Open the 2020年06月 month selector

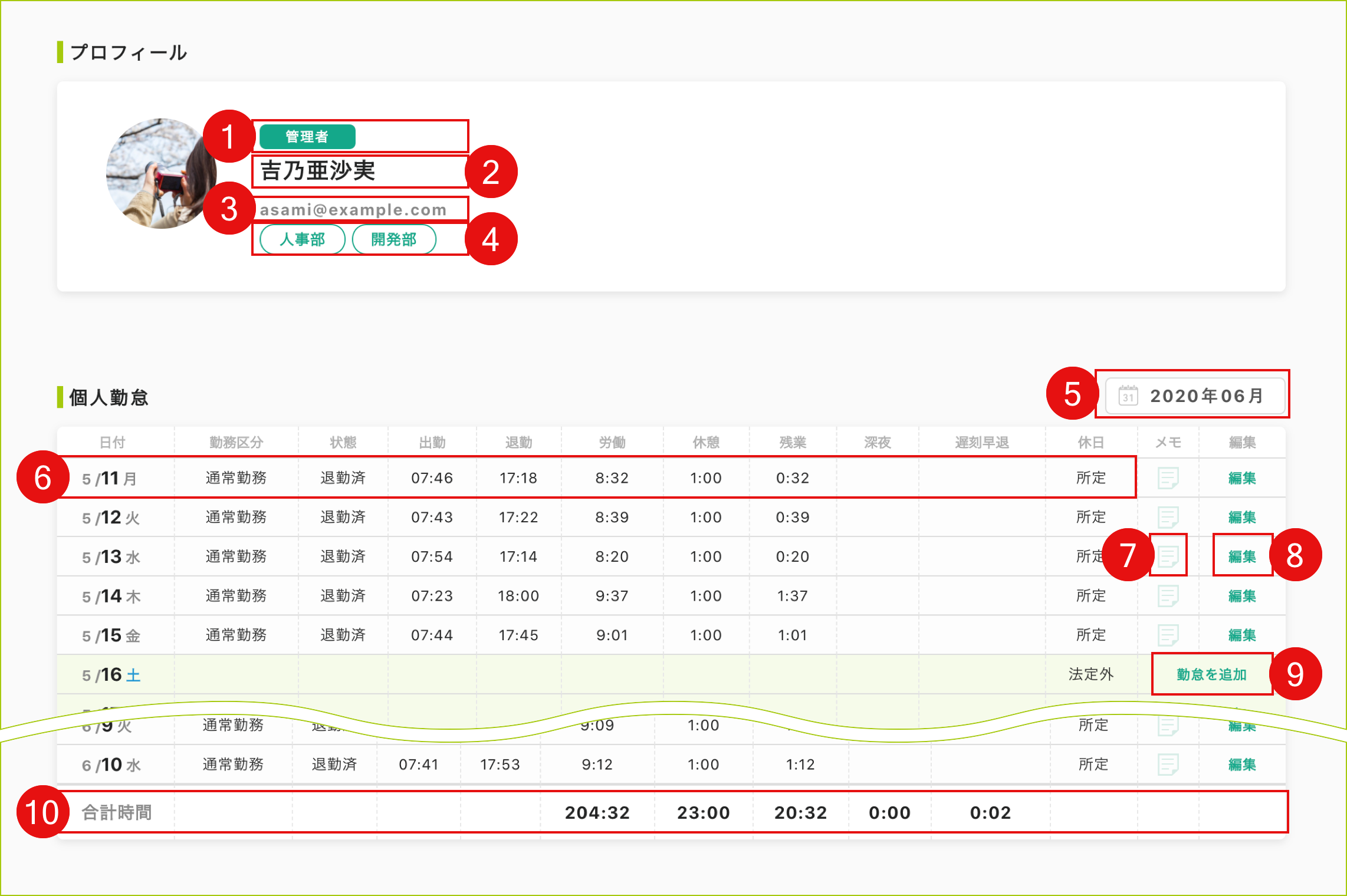coord(1205,396)
